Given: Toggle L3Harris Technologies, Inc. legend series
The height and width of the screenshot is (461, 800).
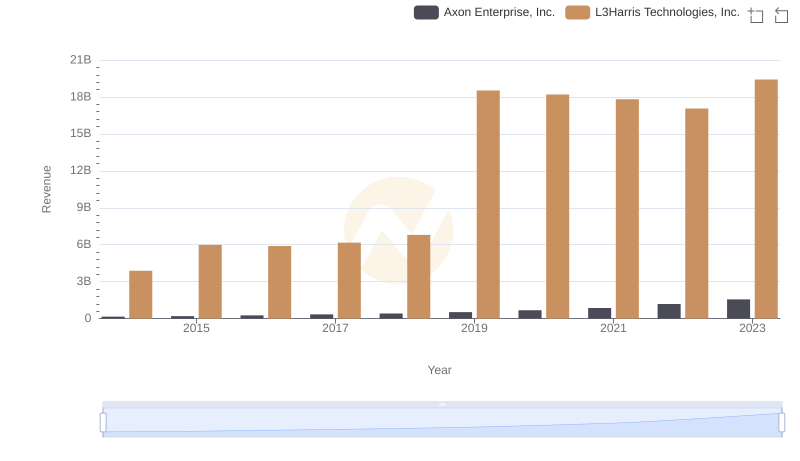Looking at the screenshot, I should [x=653, y=12].
